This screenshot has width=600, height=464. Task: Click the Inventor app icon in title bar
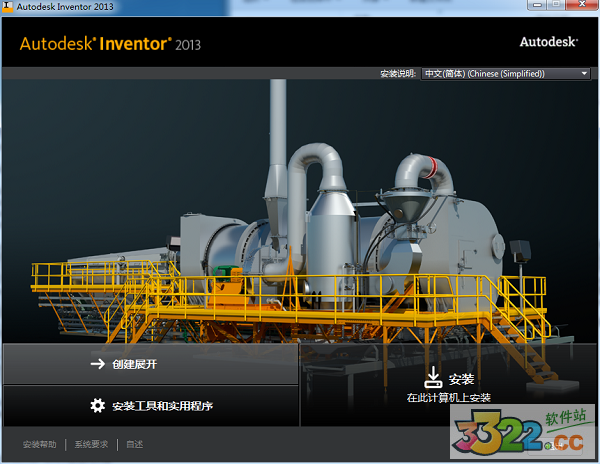[7, 6]
